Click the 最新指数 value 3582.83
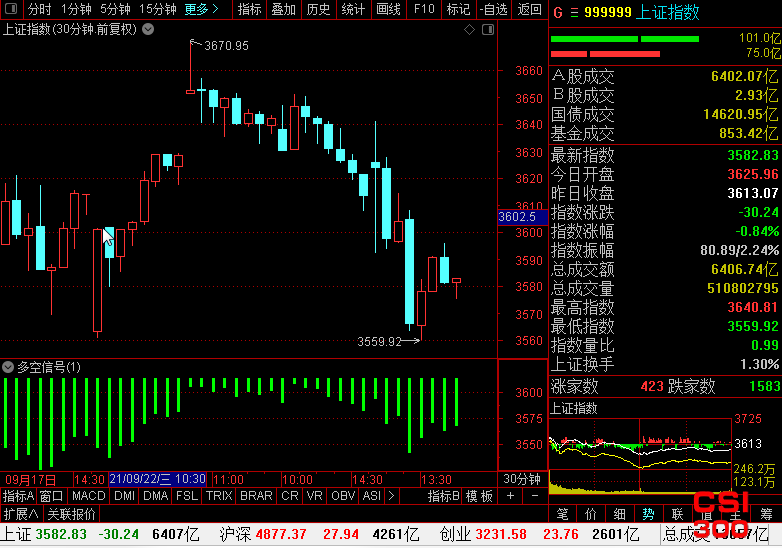The image size is (782, 548). point(753,155)
